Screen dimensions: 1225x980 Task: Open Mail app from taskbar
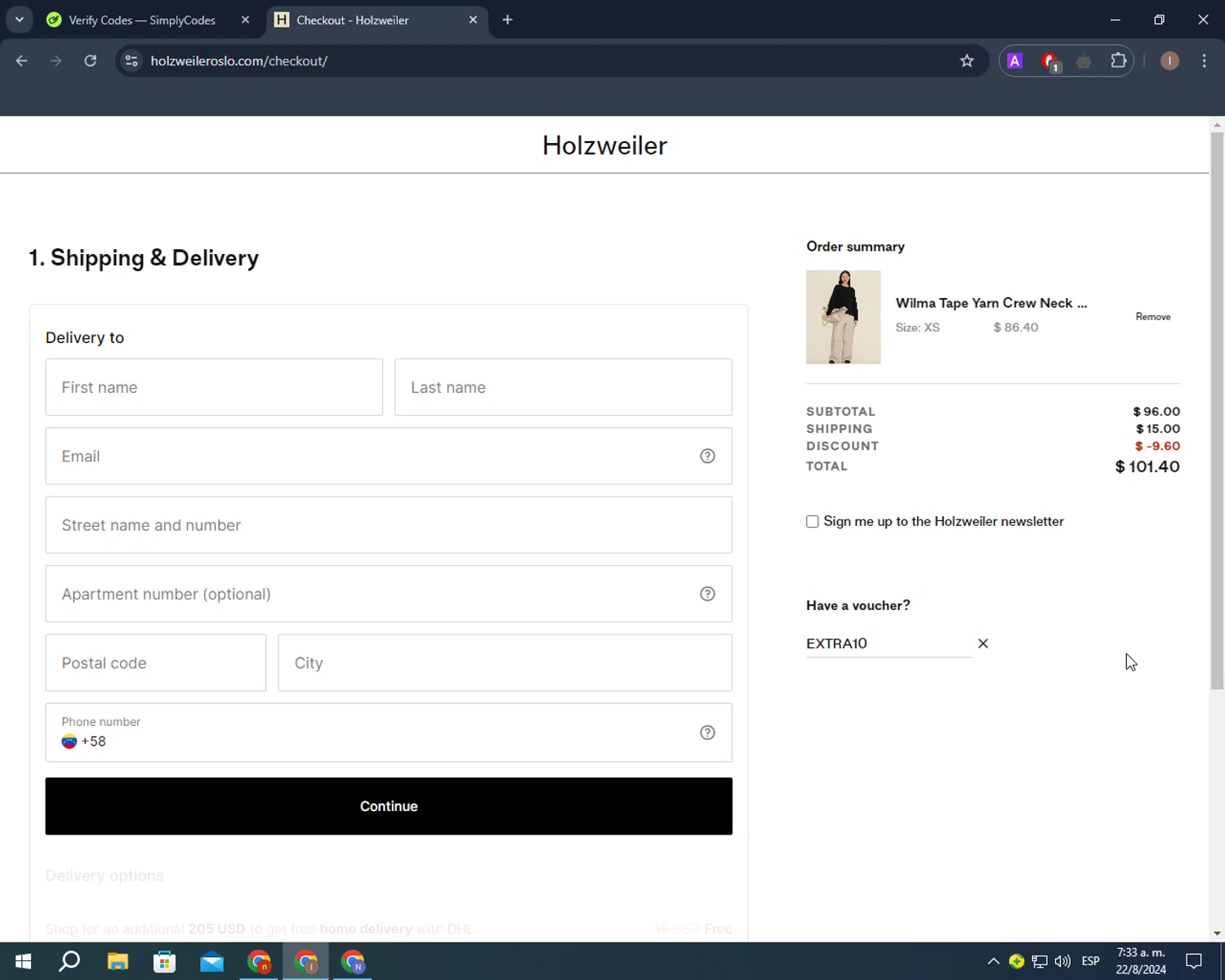click(212, 961)
